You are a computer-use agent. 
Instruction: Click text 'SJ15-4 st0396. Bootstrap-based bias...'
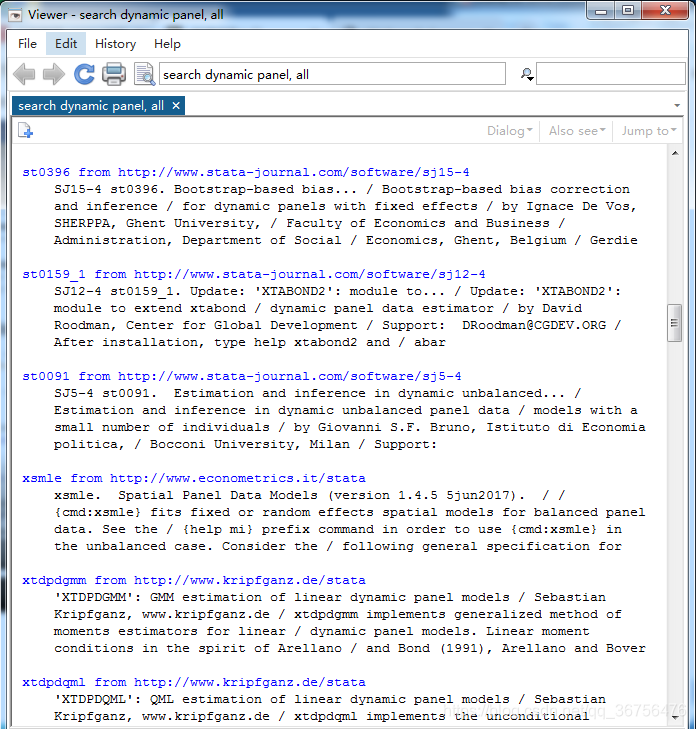[205, 190]
